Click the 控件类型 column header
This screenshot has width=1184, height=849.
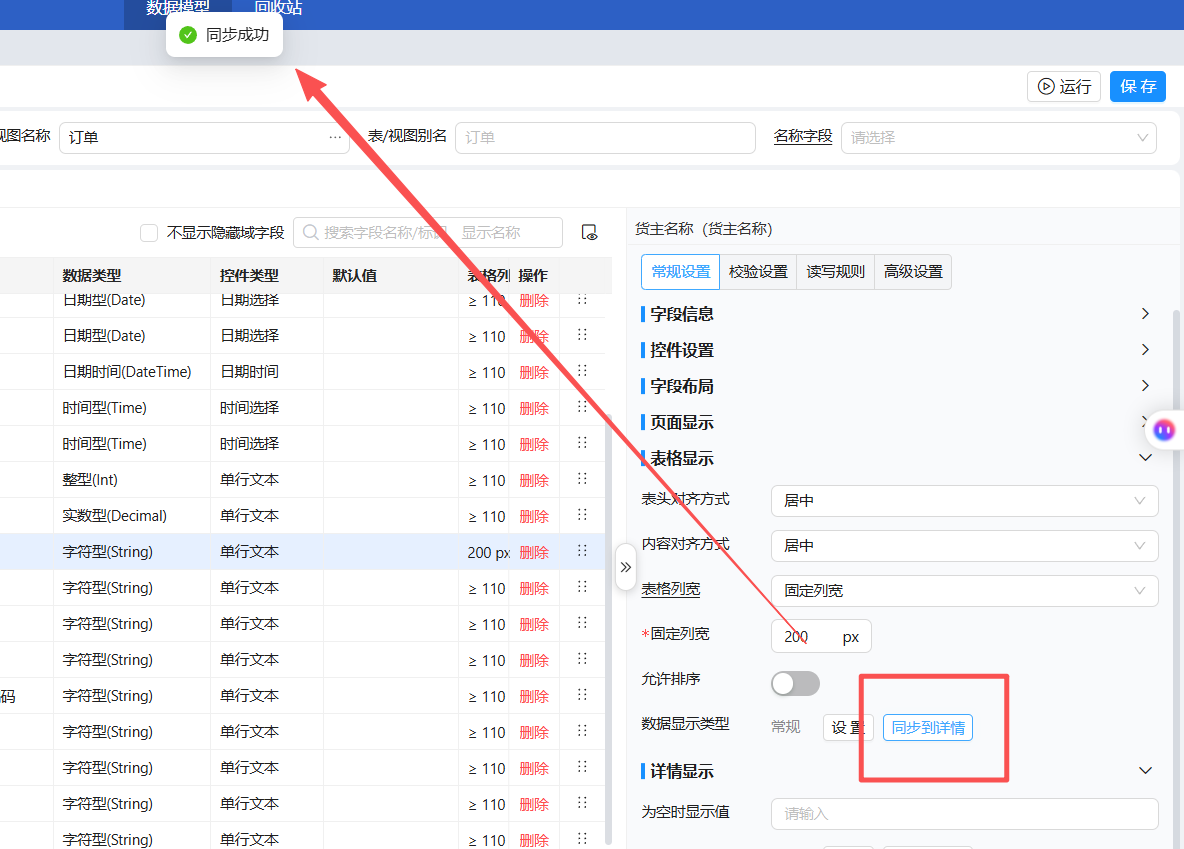[249, 276]
